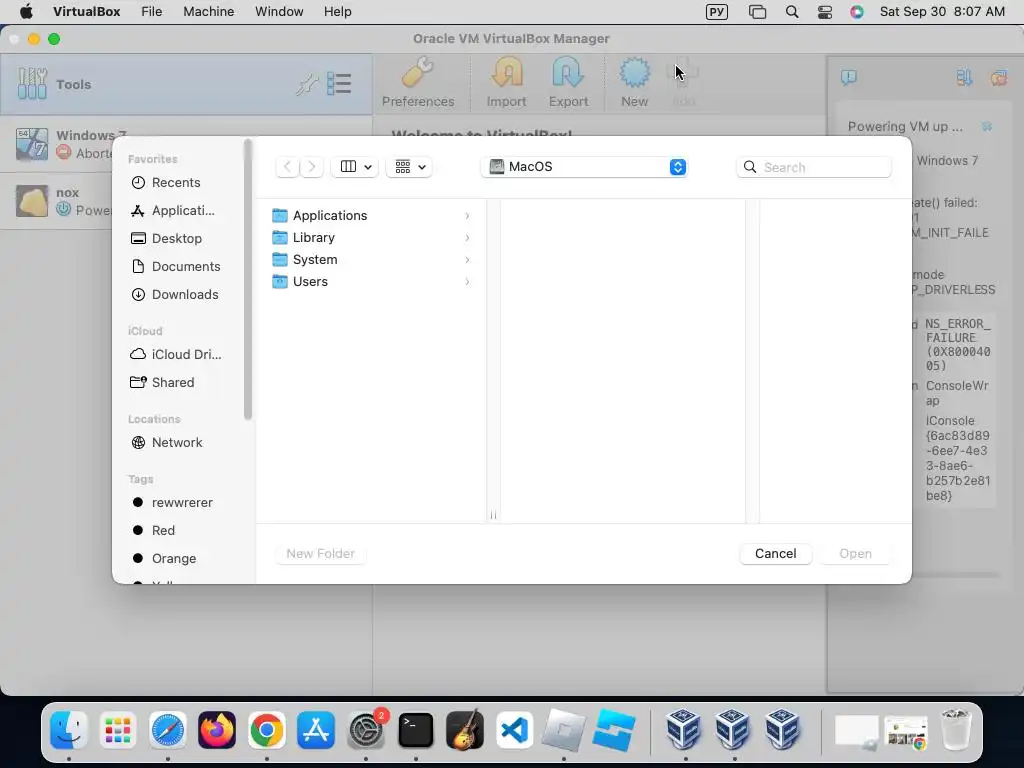
Task: Open Trash from the Dock
Action: click(x=956, y=729)
